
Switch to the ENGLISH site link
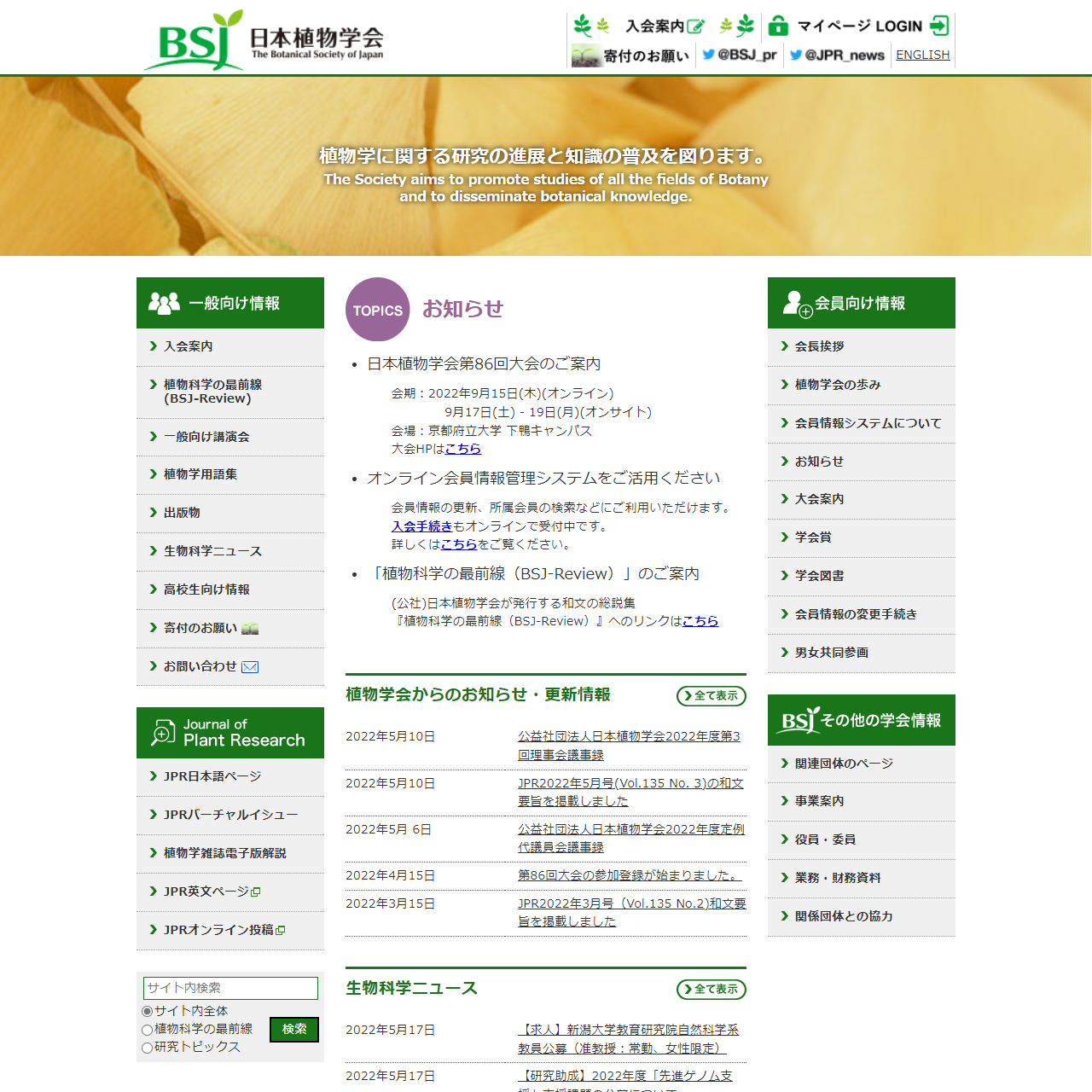tap(922, 55)
